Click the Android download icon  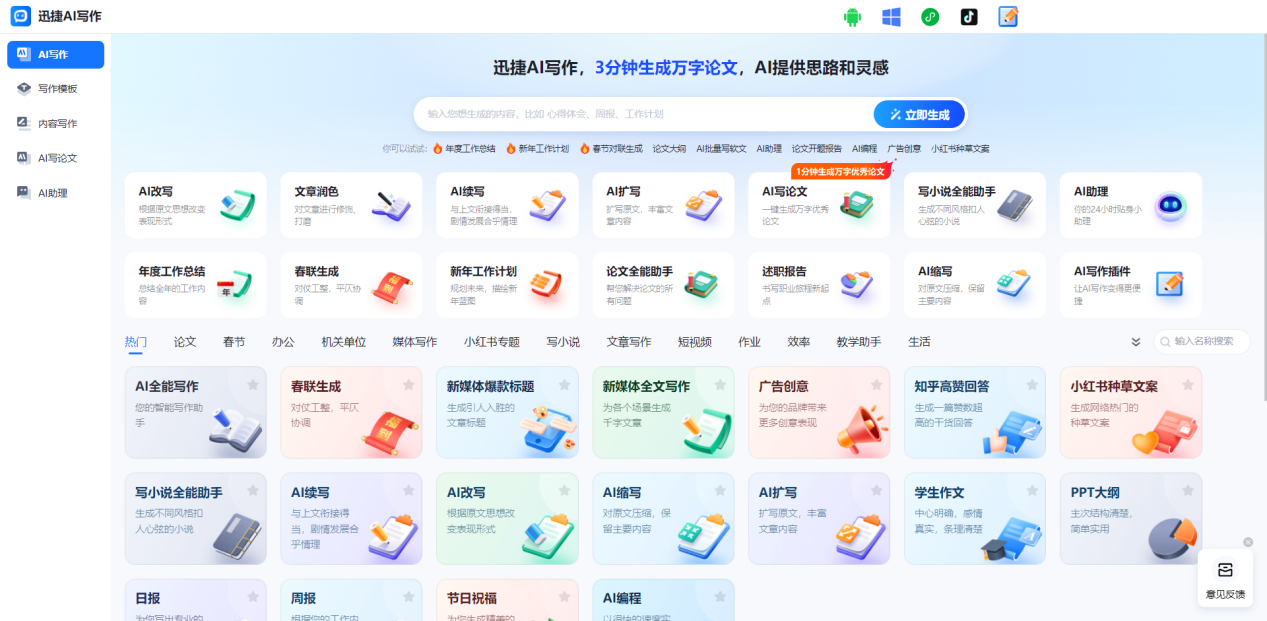coord(852,17)
